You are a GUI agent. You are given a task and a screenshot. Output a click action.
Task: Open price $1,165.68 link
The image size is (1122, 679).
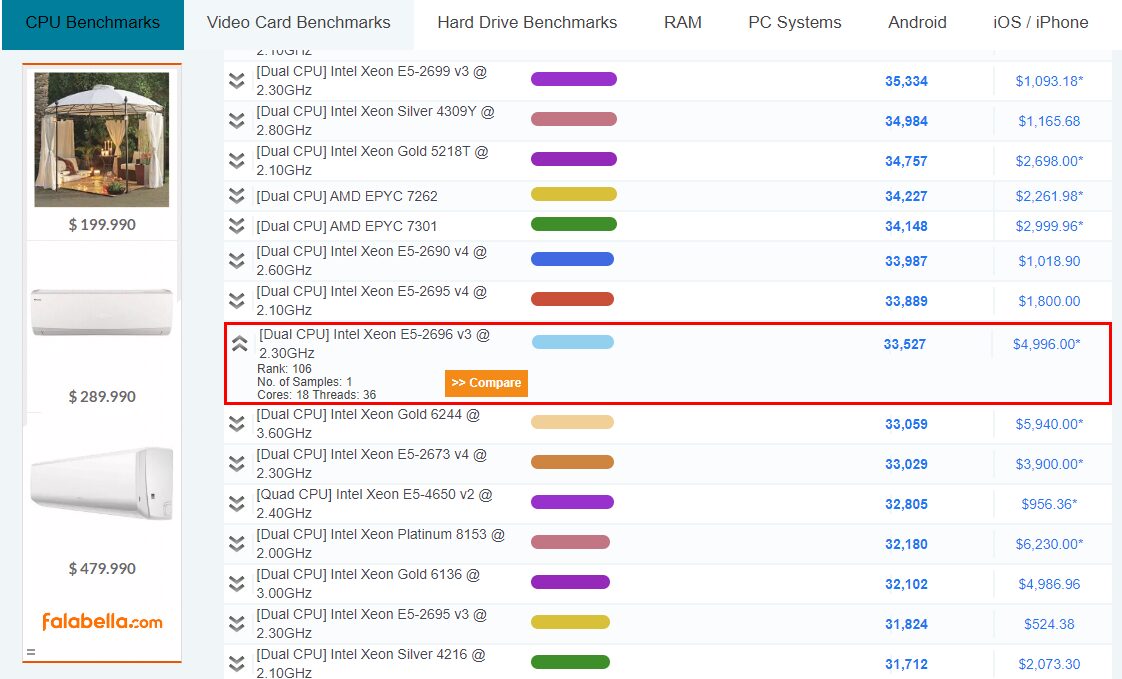pyautogui.click(x=1049, y=122)
